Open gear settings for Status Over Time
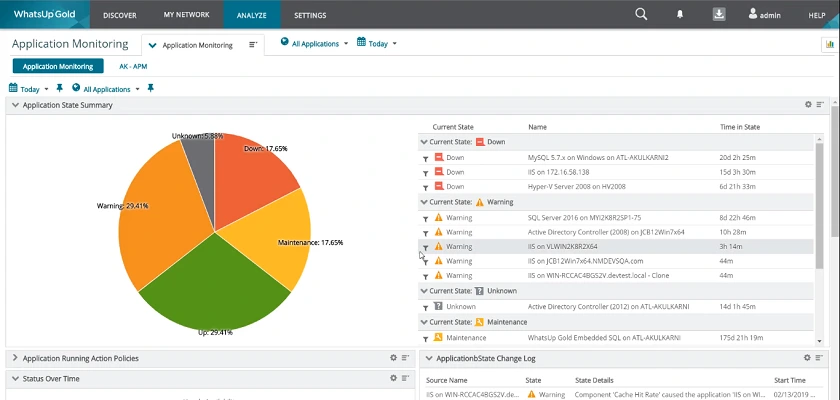Image resolution: width=840 pixels, height=400 pixels. [x=393, y=378]
